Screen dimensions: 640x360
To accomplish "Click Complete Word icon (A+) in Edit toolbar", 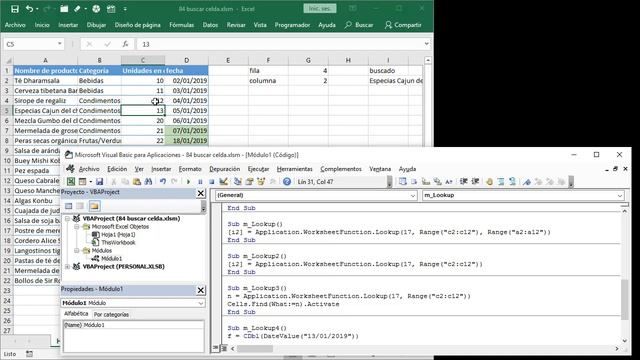I will click(449, 182).
